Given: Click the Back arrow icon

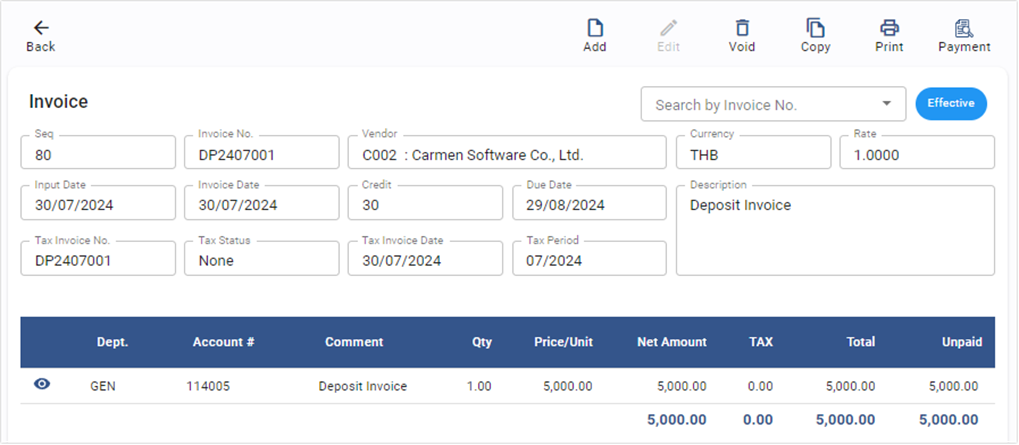Looking at the screenshot, I should (x=41, y=28).
